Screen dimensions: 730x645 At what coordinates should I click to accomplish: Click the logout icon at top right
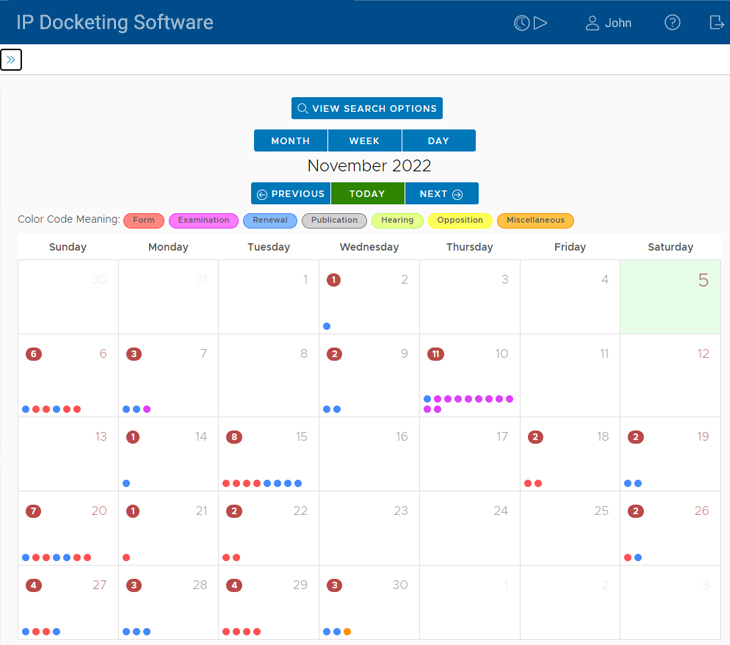pos(716,23)
